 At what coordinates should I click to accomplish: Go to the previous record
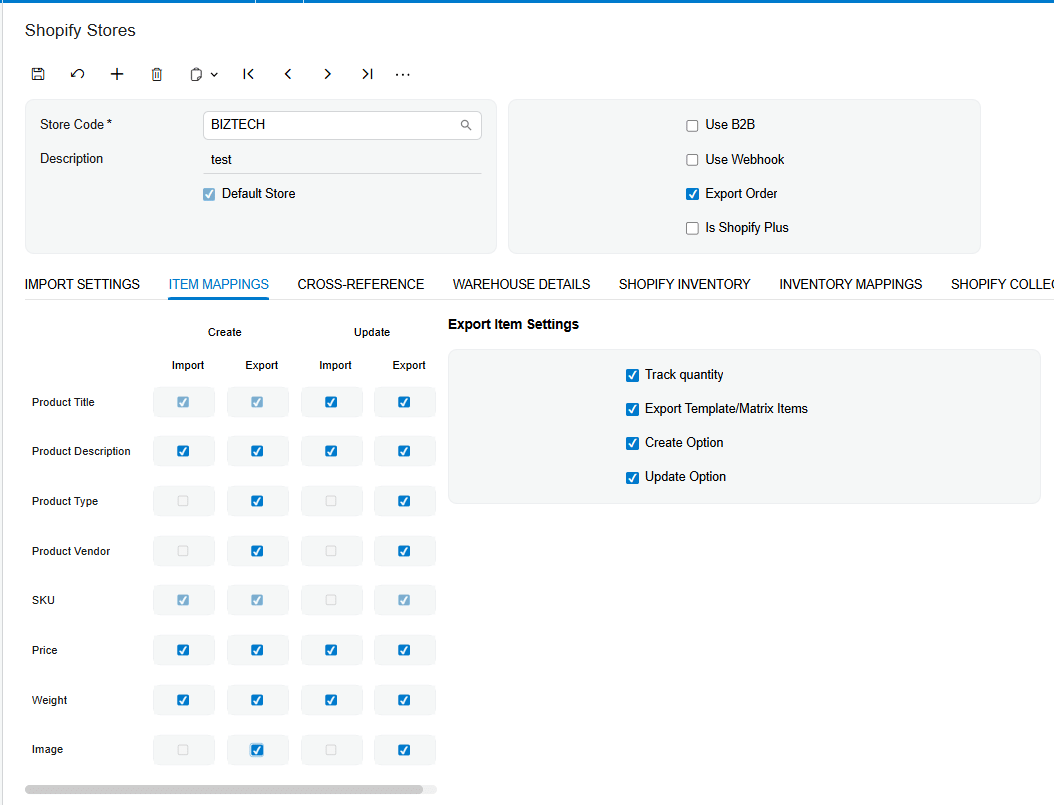[288, 74]
